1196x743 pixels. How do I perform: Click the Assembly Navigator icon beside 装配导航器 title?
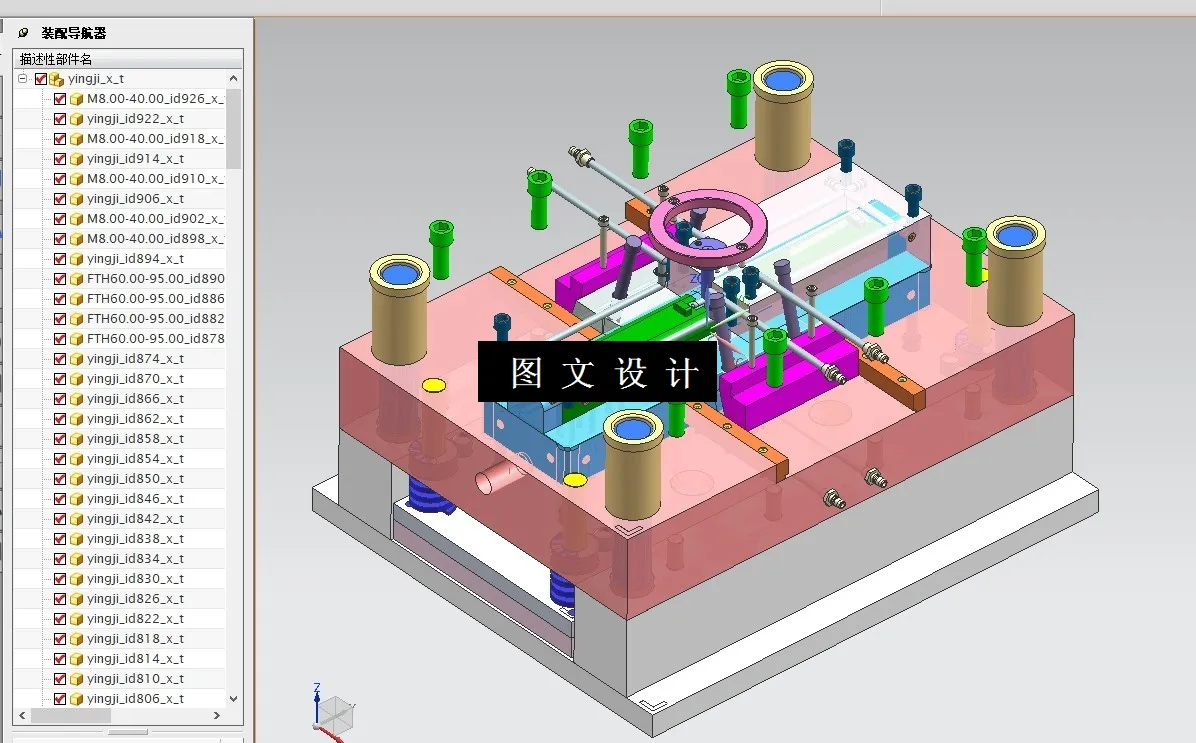pyautogui.click(x=22, y=31)
